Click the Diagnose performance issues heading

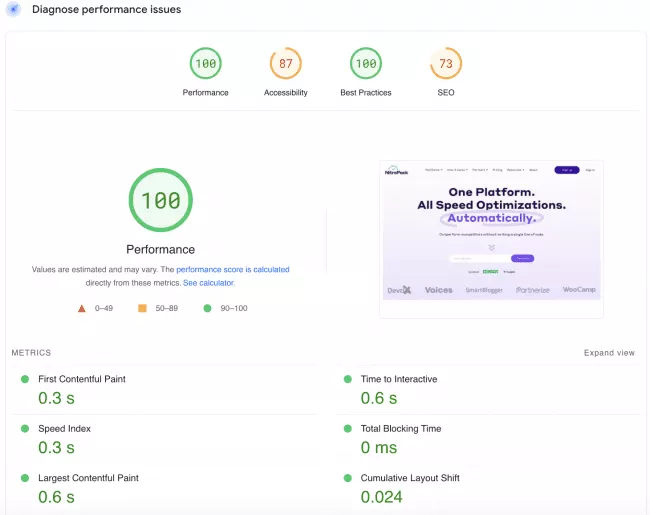[106, 10]
